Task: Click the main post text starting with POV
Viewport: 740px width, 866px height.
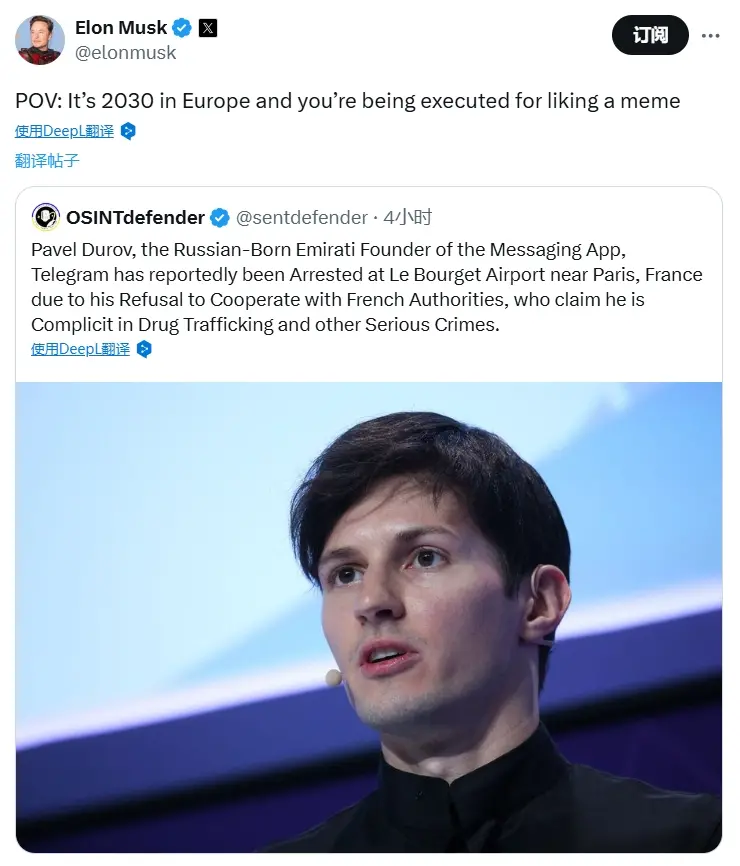Action: point(347,101)
